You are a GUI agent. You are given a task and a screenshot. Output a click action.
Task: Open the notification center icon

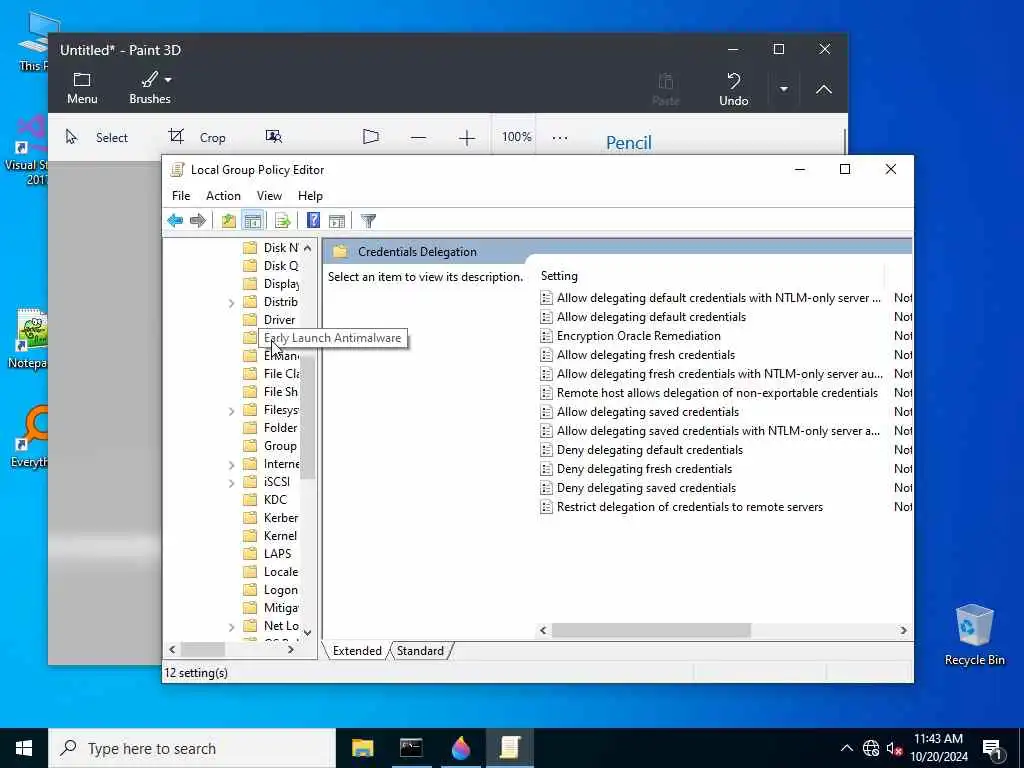(992, 749)
